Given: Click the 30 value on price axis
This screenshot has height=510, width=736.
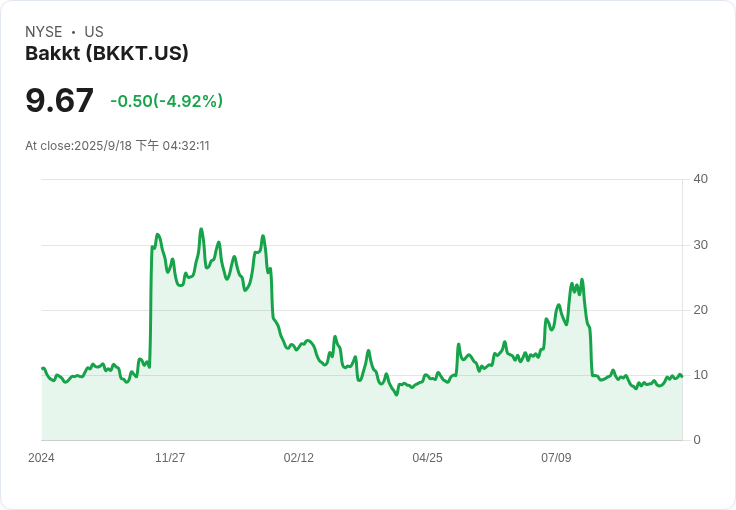Looking at the screenshot, I should click(701, 245).
